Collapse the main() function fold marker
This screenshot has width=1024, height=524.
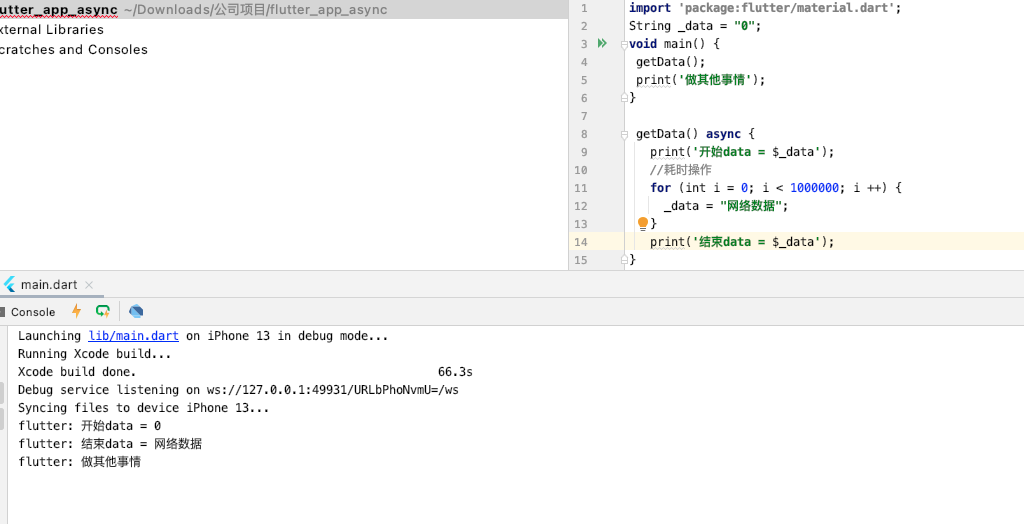coord(624,44)
